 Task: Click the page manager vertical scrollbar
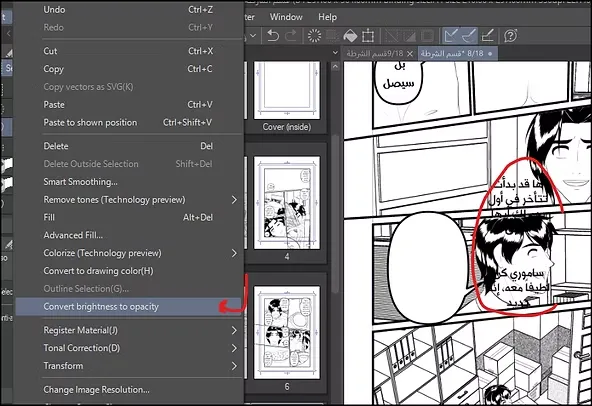pyautogui.click(x=335, y=213)
